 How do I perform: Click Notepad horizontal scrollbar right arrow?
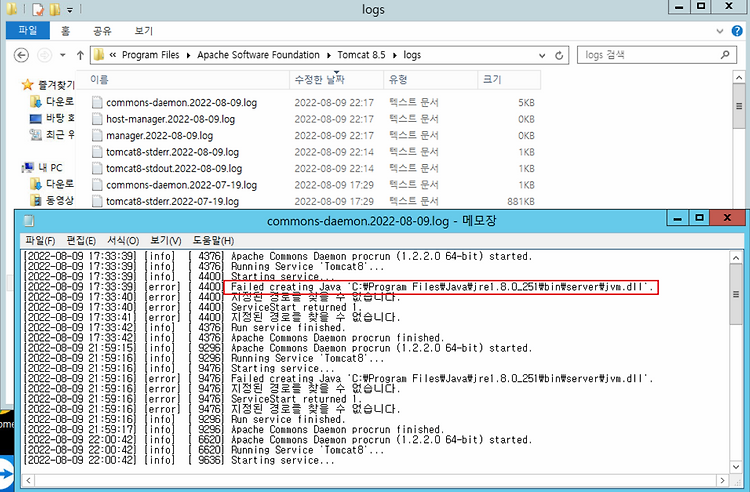[x=723, y=480]
